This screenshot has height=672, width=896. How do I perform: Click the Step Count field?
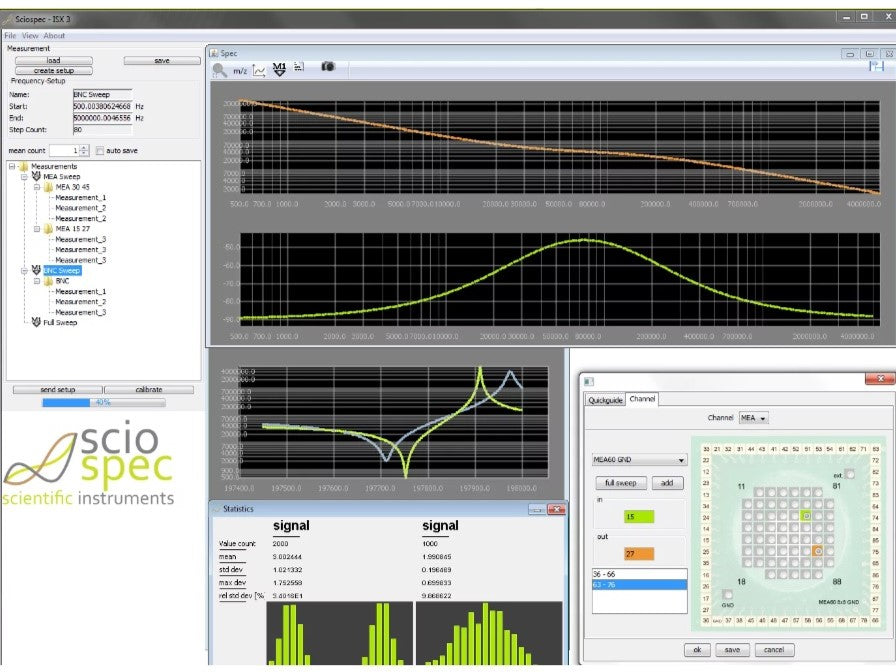[x=102, y=130]
